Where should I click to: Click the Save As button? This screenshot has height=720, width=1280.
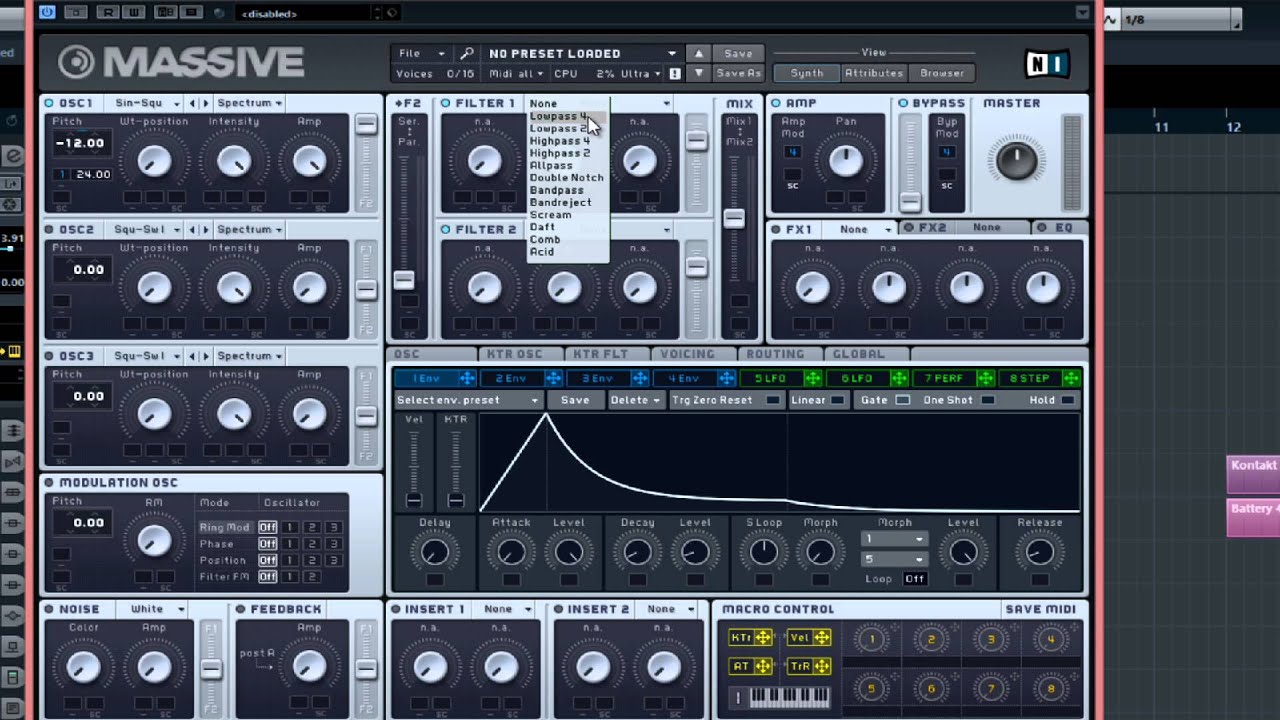coord(738,74)
